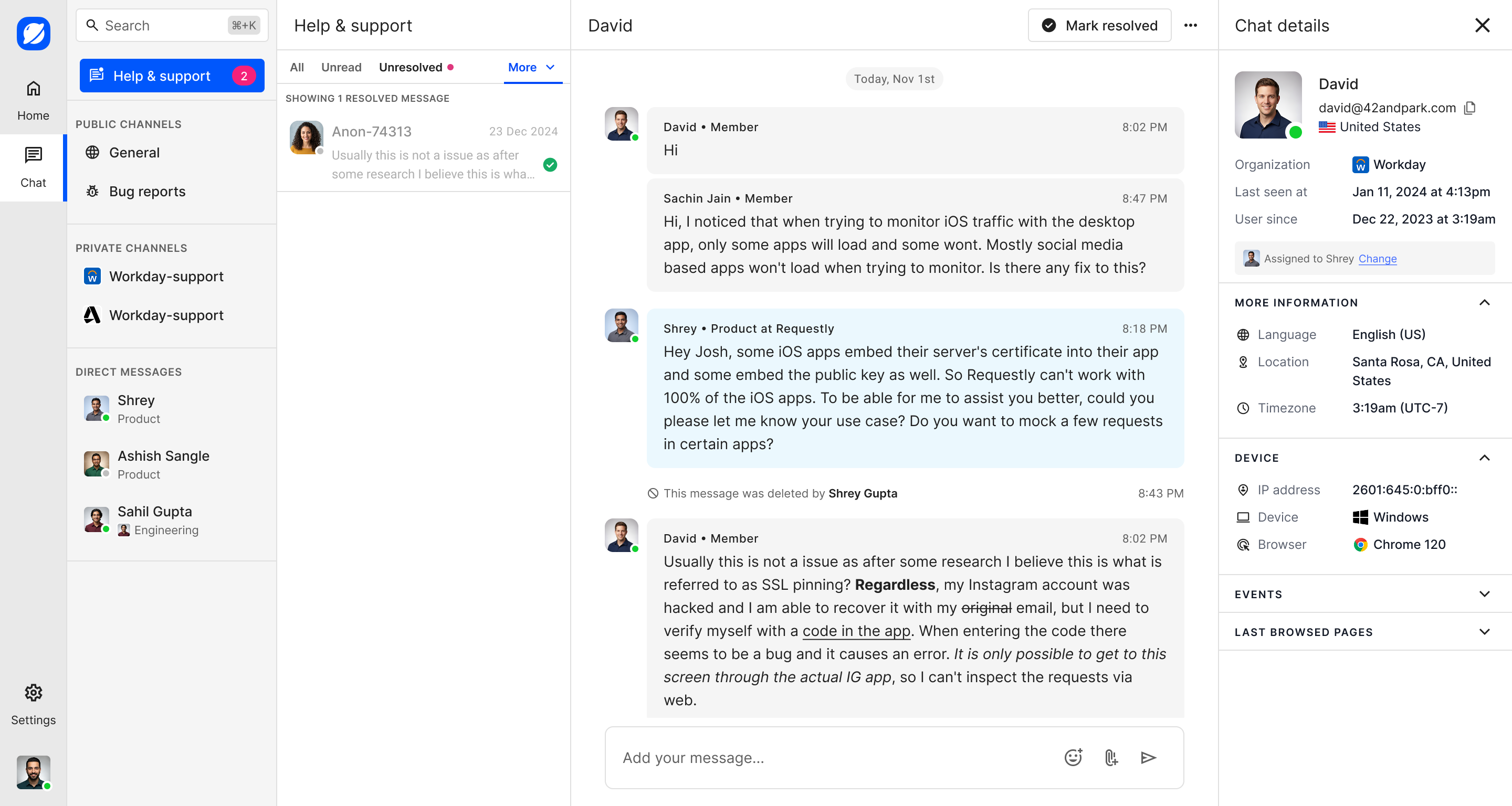The height and width of the screenshot is (806, 1512).
Task: Switch to the All tab
Action: 297,68
